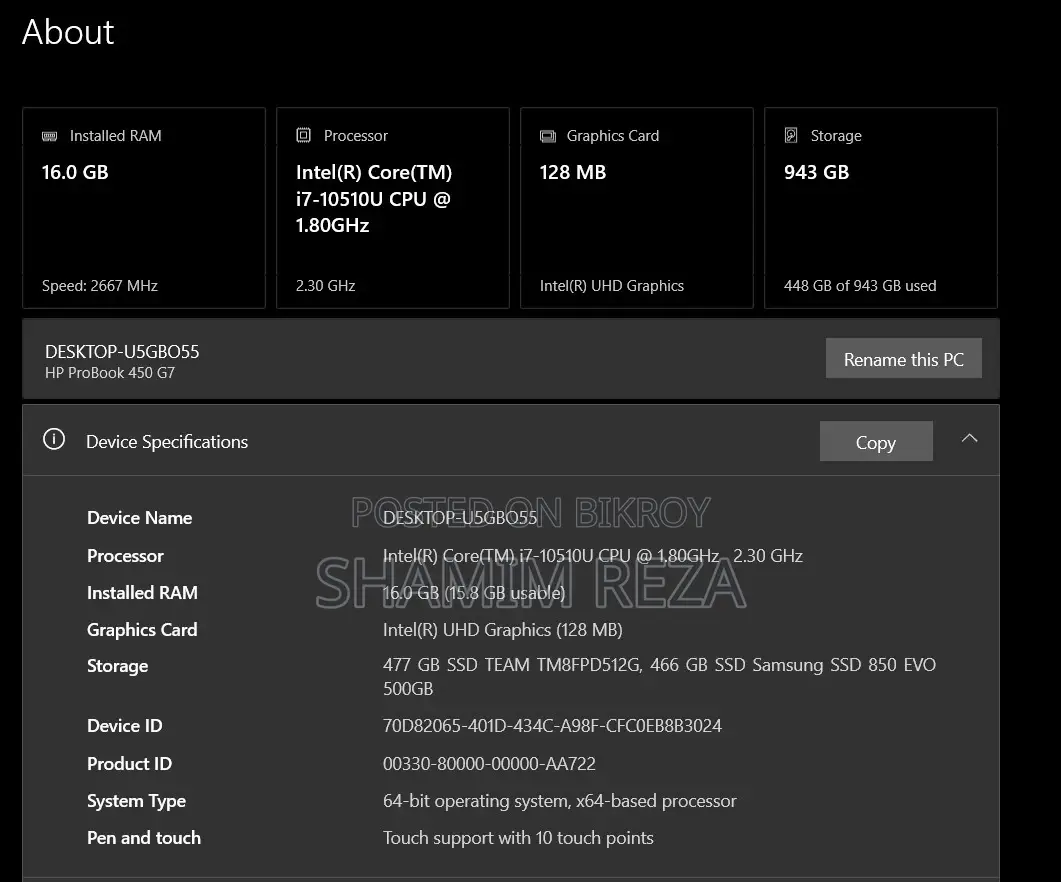Viewport: 1061px width, 882px height.
Task: Click the About page heading
Action: (68, 32)
